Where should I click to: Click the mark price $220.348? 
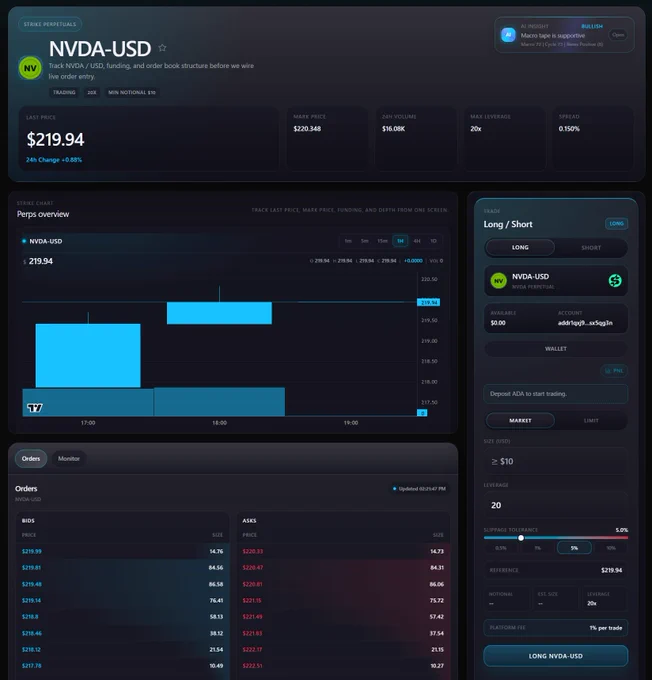307,129
